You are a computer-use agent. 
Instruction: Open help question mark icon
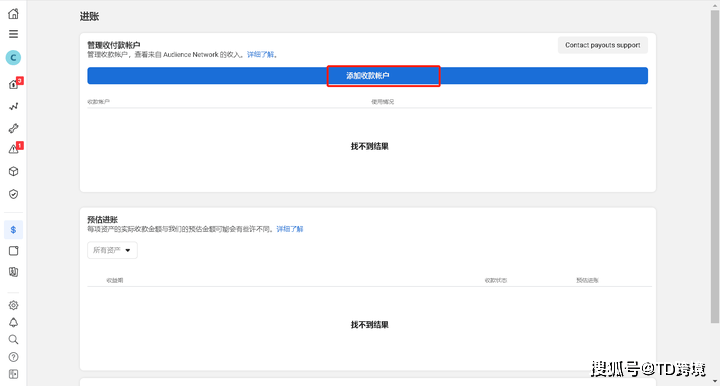tap(13, 357)
